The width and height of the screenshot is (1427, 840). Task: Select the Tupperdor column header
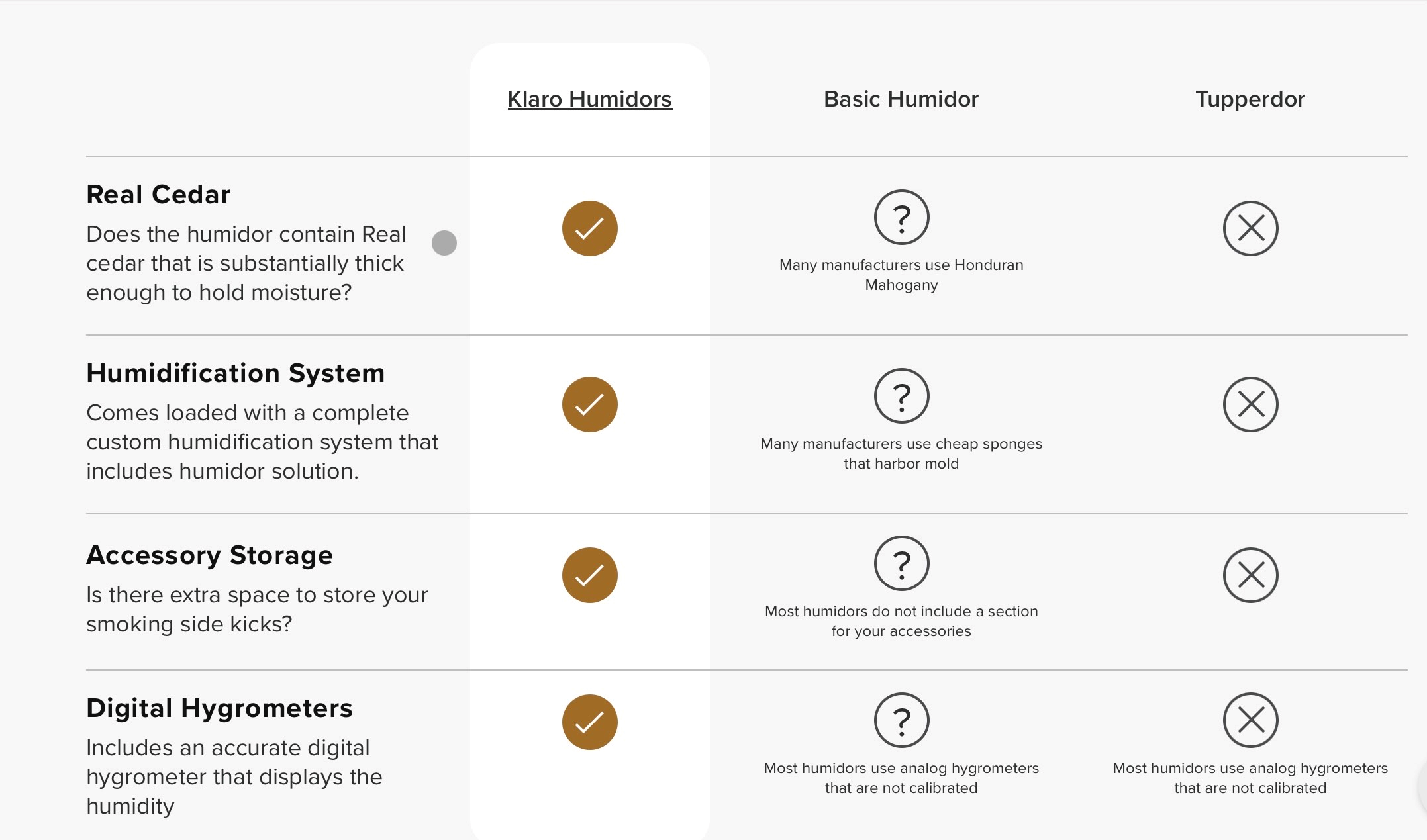tap(1250, 99)
